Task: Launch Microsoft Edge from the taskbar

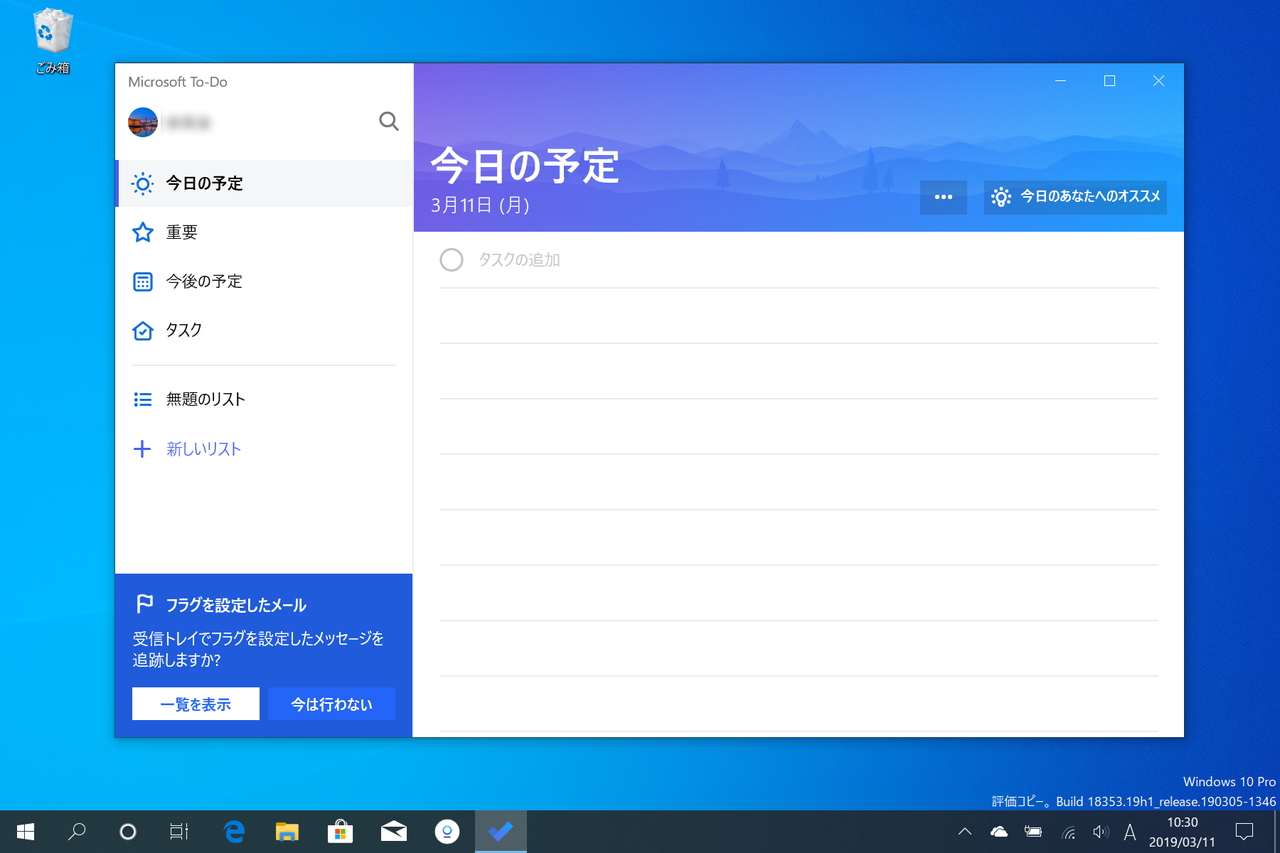Action: 233,831
